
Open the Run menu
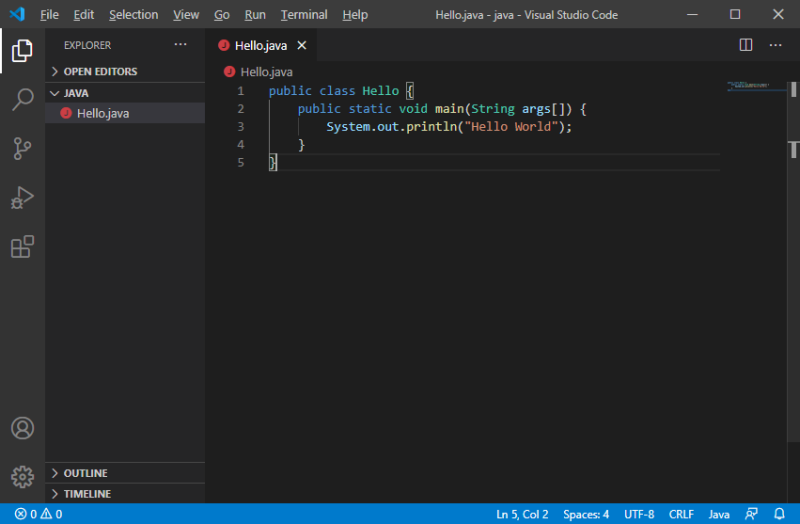[x=255, y=15]
